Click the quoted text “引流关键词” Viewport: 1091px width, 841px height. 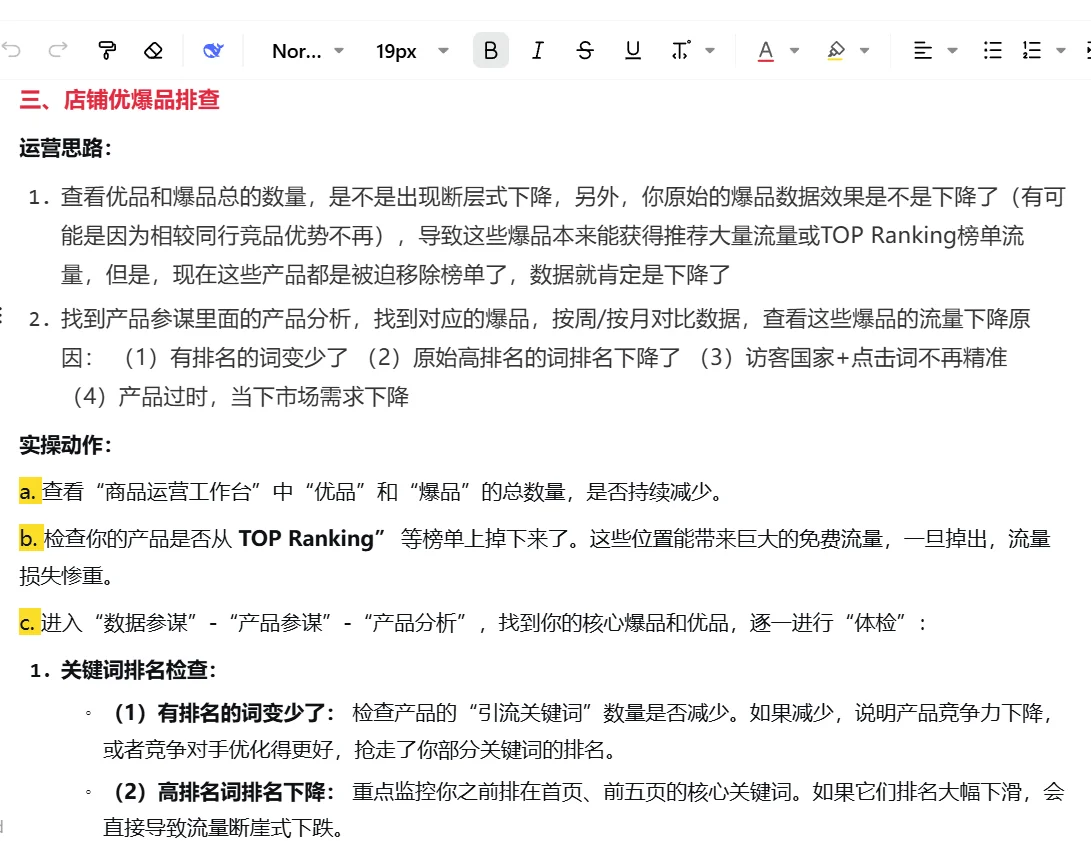click(530, 712)
